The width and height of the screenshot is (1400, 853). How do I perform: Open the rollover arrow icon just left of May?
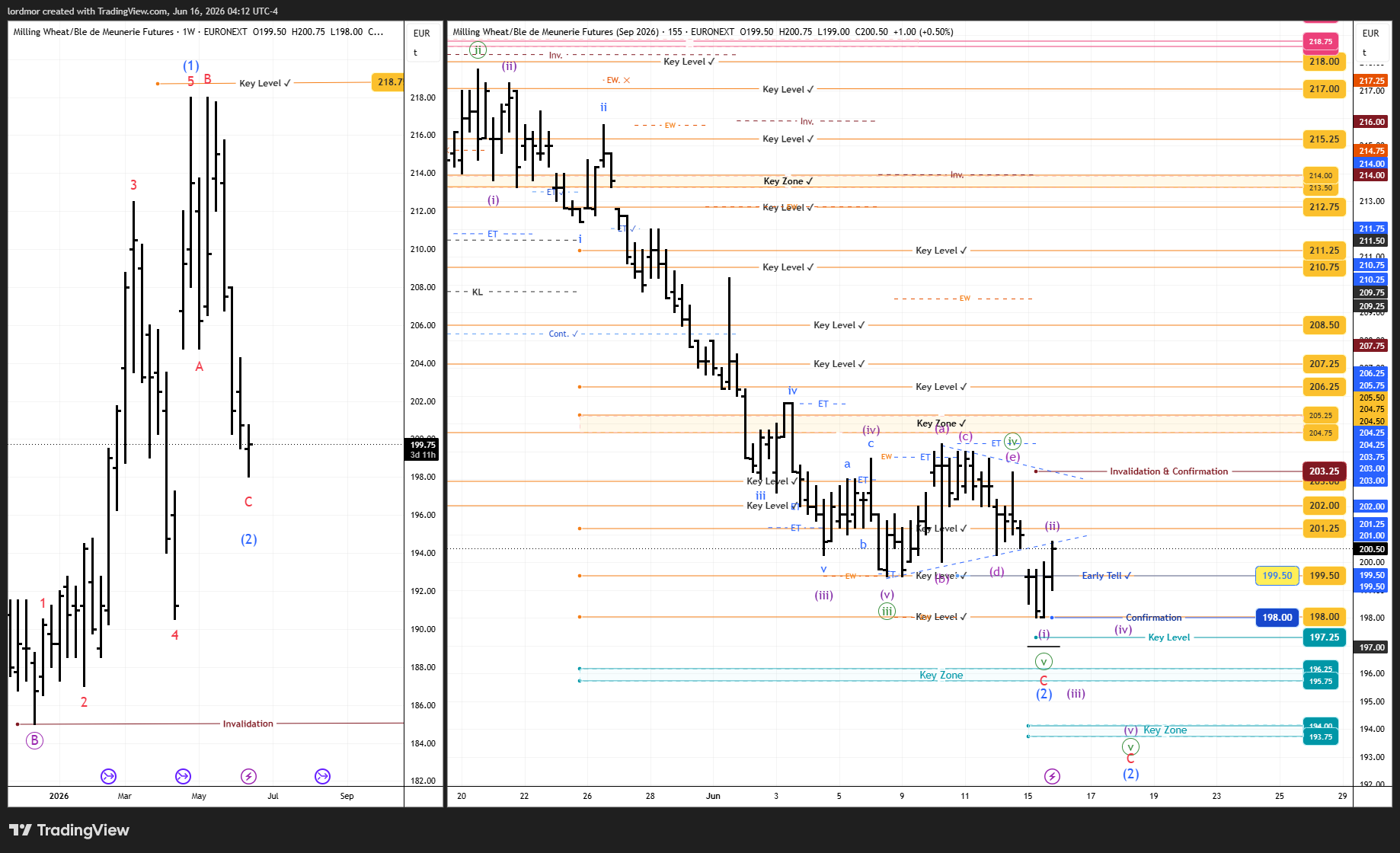point(183,776)
